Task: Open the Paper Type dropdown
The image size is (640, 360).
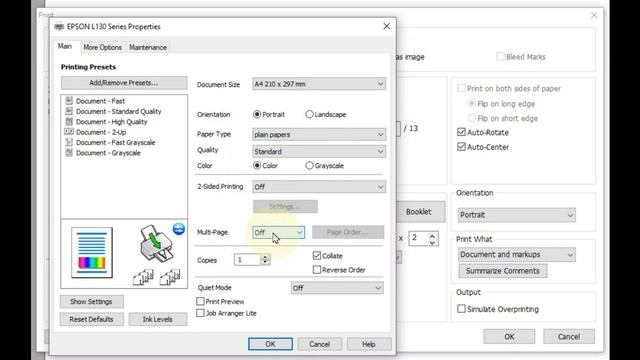Action: (319, 134)
